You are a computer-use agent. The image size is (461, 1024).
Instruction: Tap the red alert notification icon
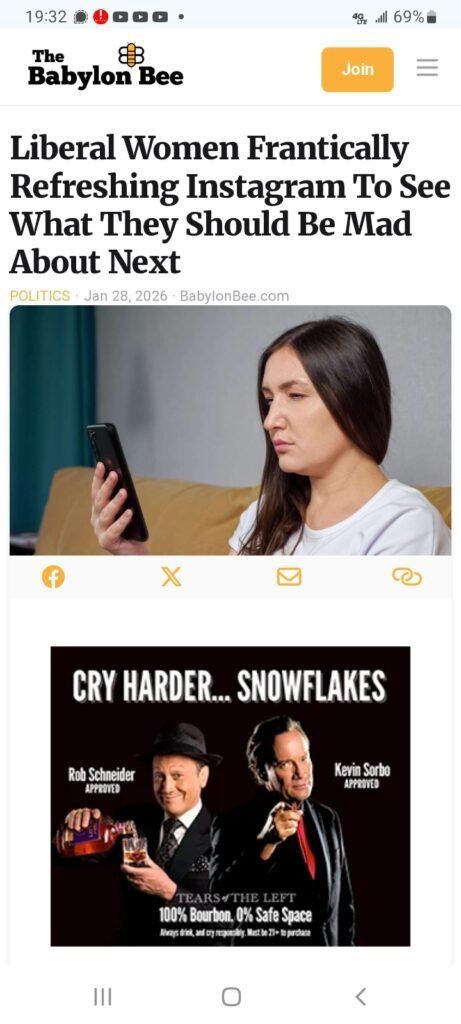pyautogui.click(x=101, y=17)
